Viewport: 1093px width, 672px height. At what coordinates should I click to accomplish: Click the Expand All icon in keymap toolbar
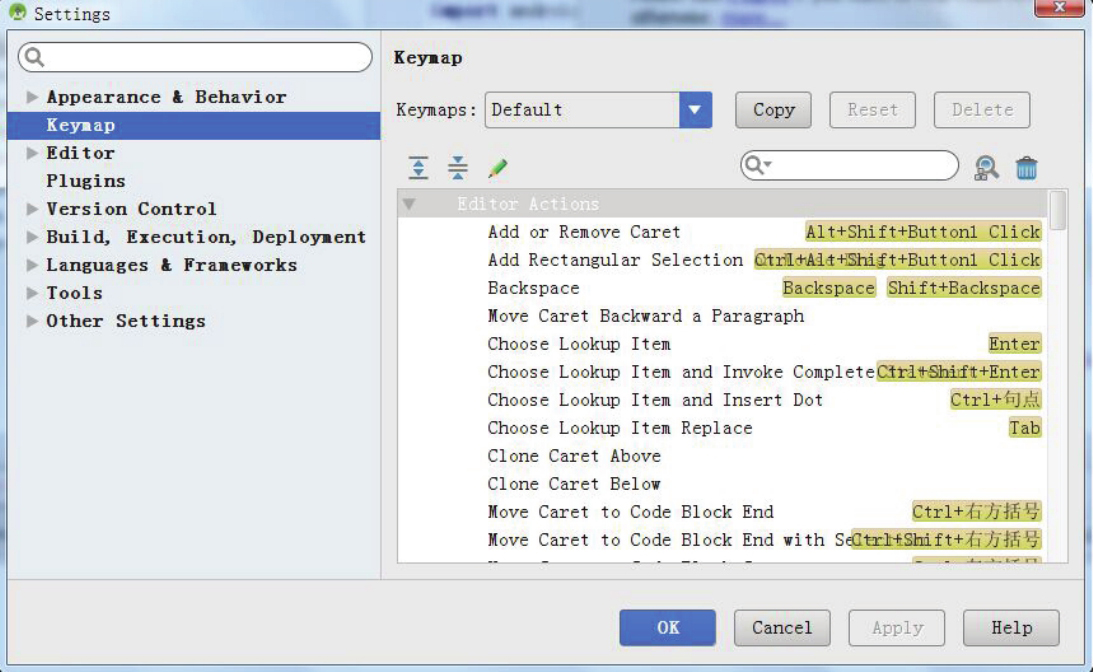(418, 167)
